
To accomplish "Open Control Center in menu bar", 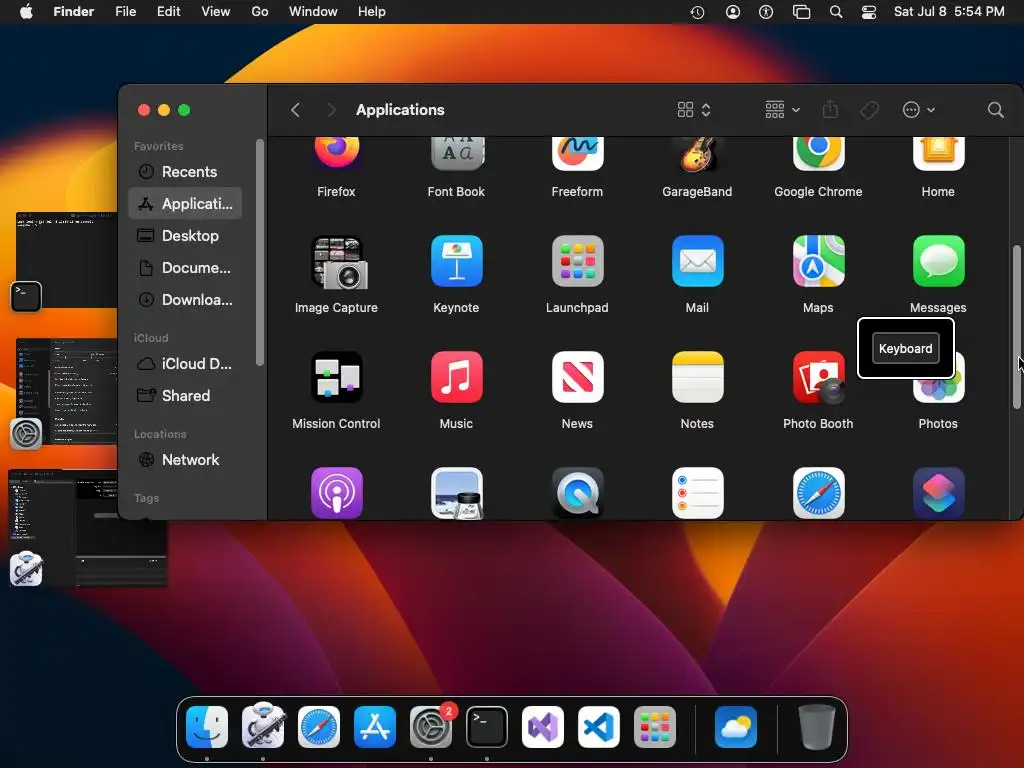I will point(869,12).
